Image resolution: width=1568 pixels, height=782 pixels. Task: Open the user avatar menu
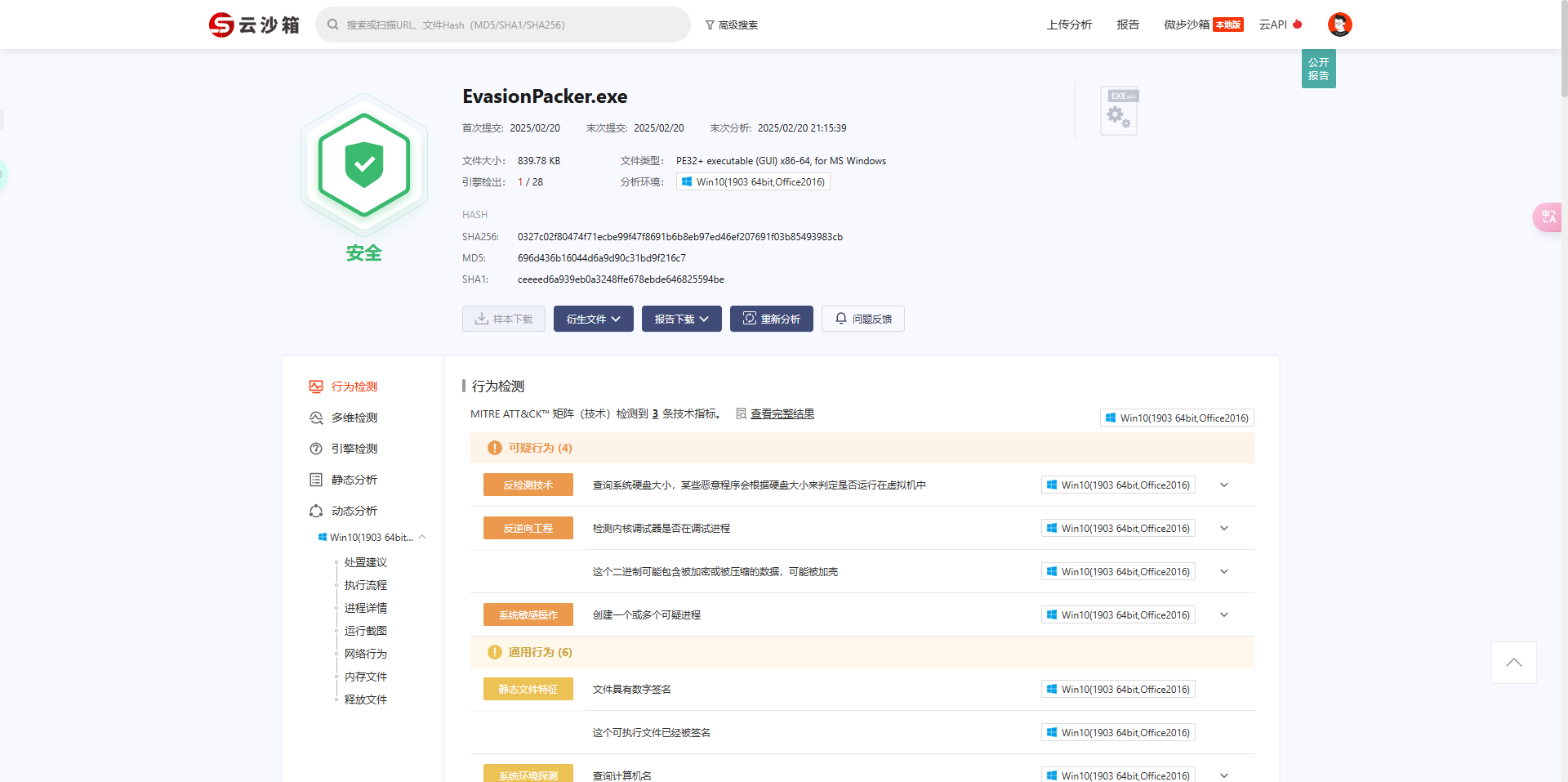tap(1339, 25)
